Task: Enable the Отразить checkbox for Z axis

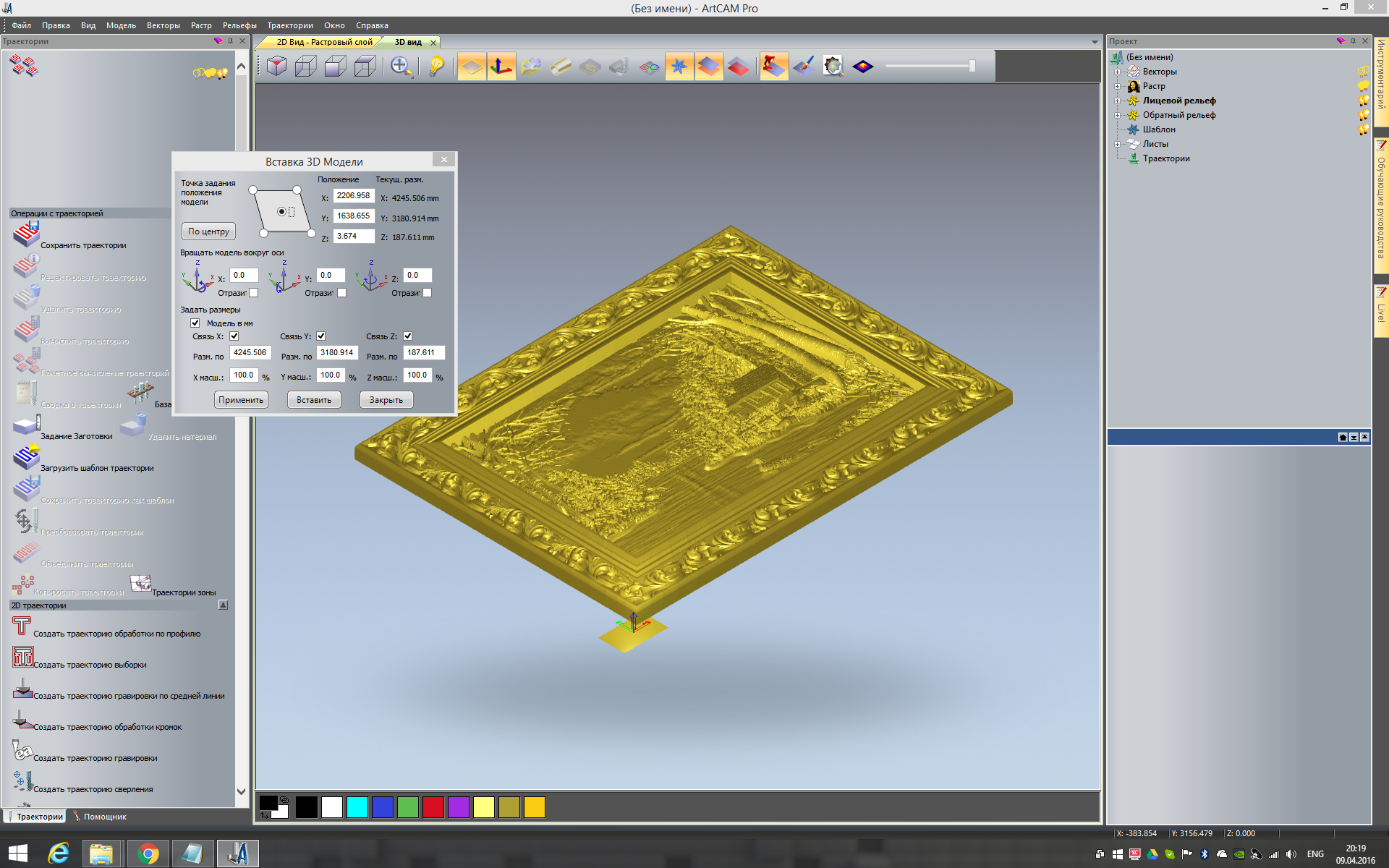Action: click(427, 293)
